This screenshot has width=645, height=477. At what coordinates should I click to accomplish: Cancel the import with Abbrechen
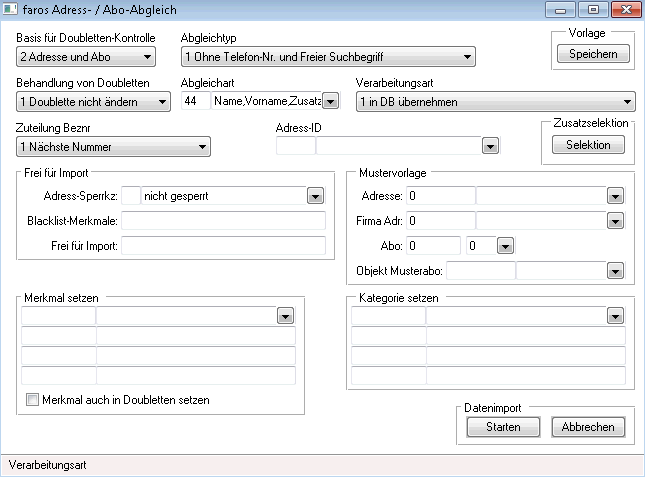pos(588,427)
